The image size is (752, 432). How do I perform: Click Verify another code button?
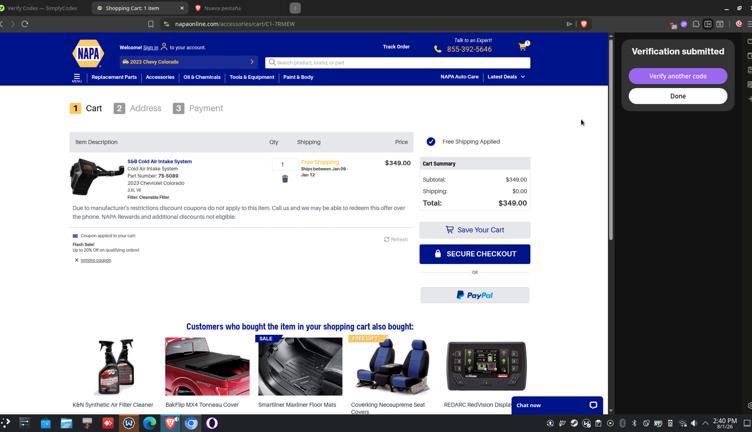678,76
